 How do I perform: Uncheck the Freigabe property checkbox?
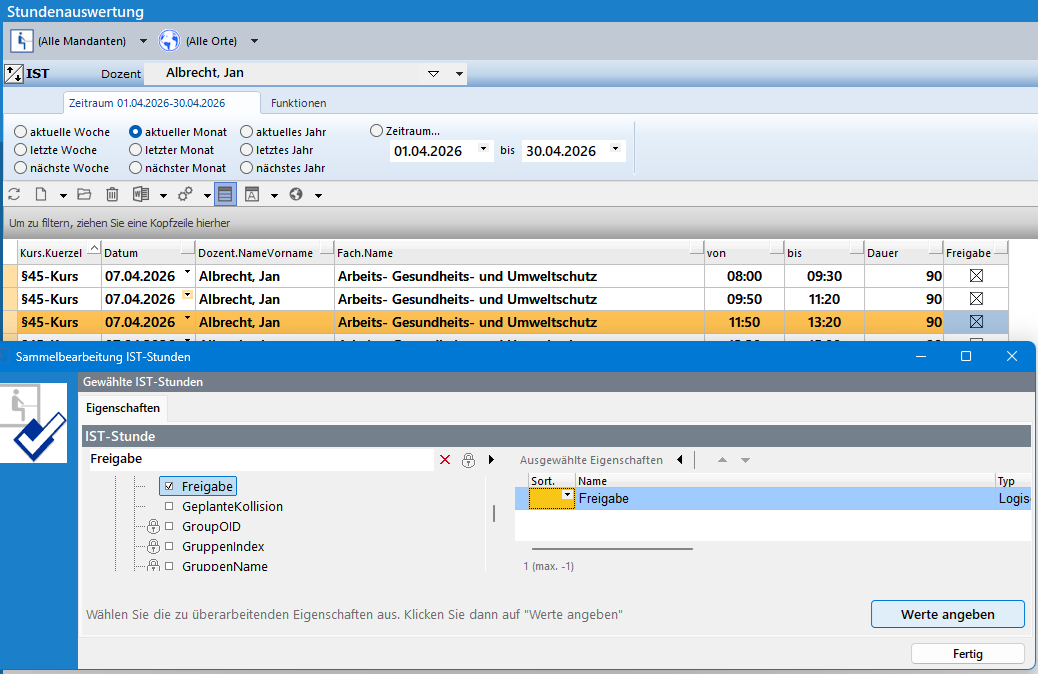pyautogui.click(x=169, y=487)
